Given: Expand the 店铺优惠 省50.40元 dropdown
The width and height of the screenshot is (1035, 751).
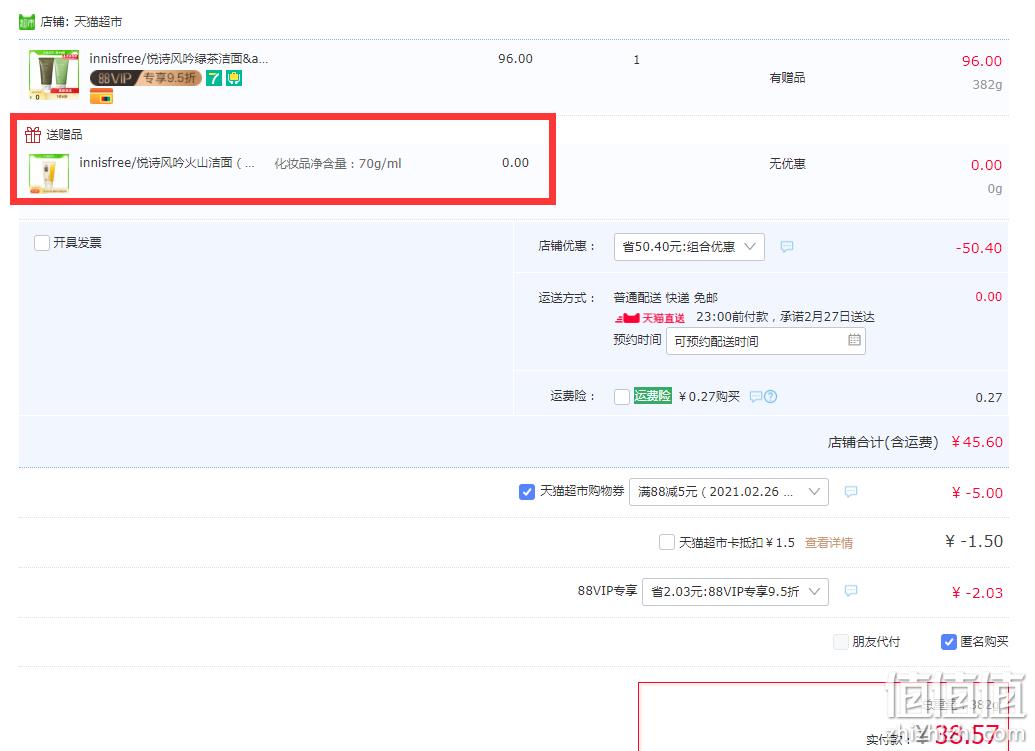Looking at the screenshot, I should (689, 247).
